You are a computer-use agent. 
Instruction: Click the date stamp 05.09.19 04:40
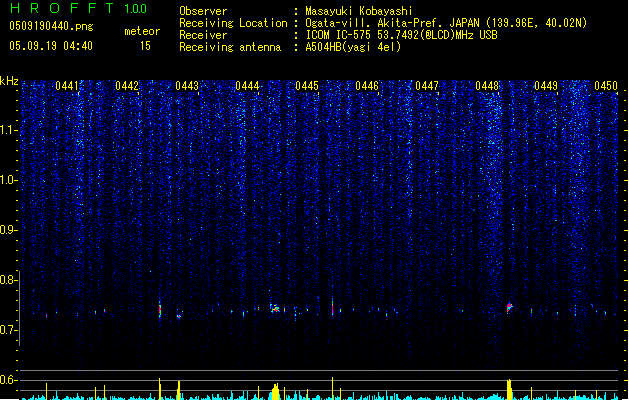[51, 46]
